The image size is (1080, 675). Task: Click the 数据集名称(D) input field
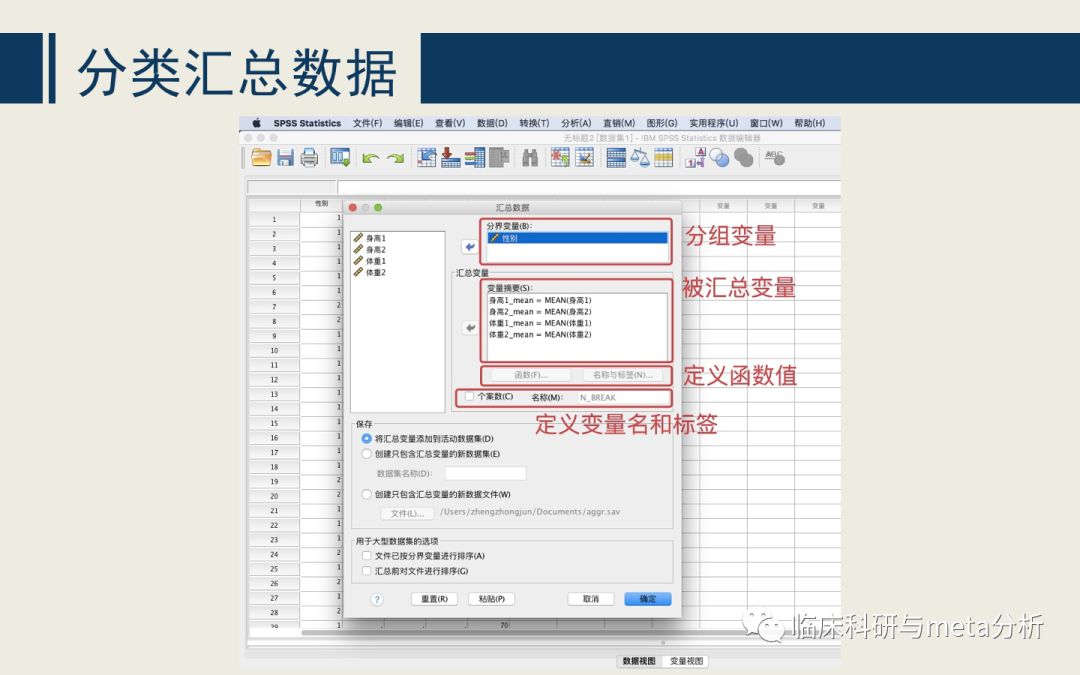pyautogui.click(x=486, y=473)
